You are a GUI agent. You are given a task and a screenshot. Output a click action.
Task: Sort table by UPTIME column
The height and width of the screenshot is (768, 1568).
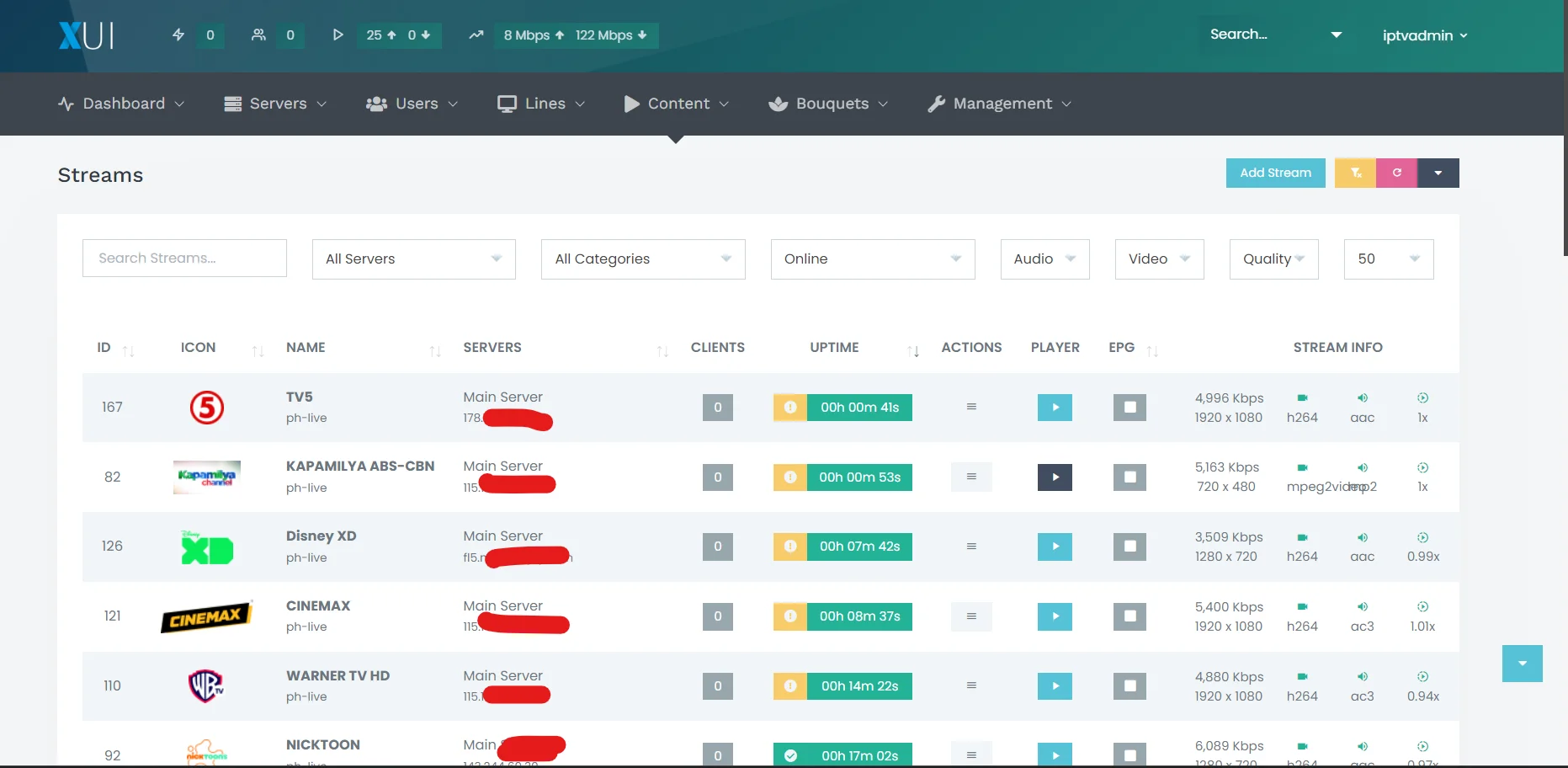point(864,348)
